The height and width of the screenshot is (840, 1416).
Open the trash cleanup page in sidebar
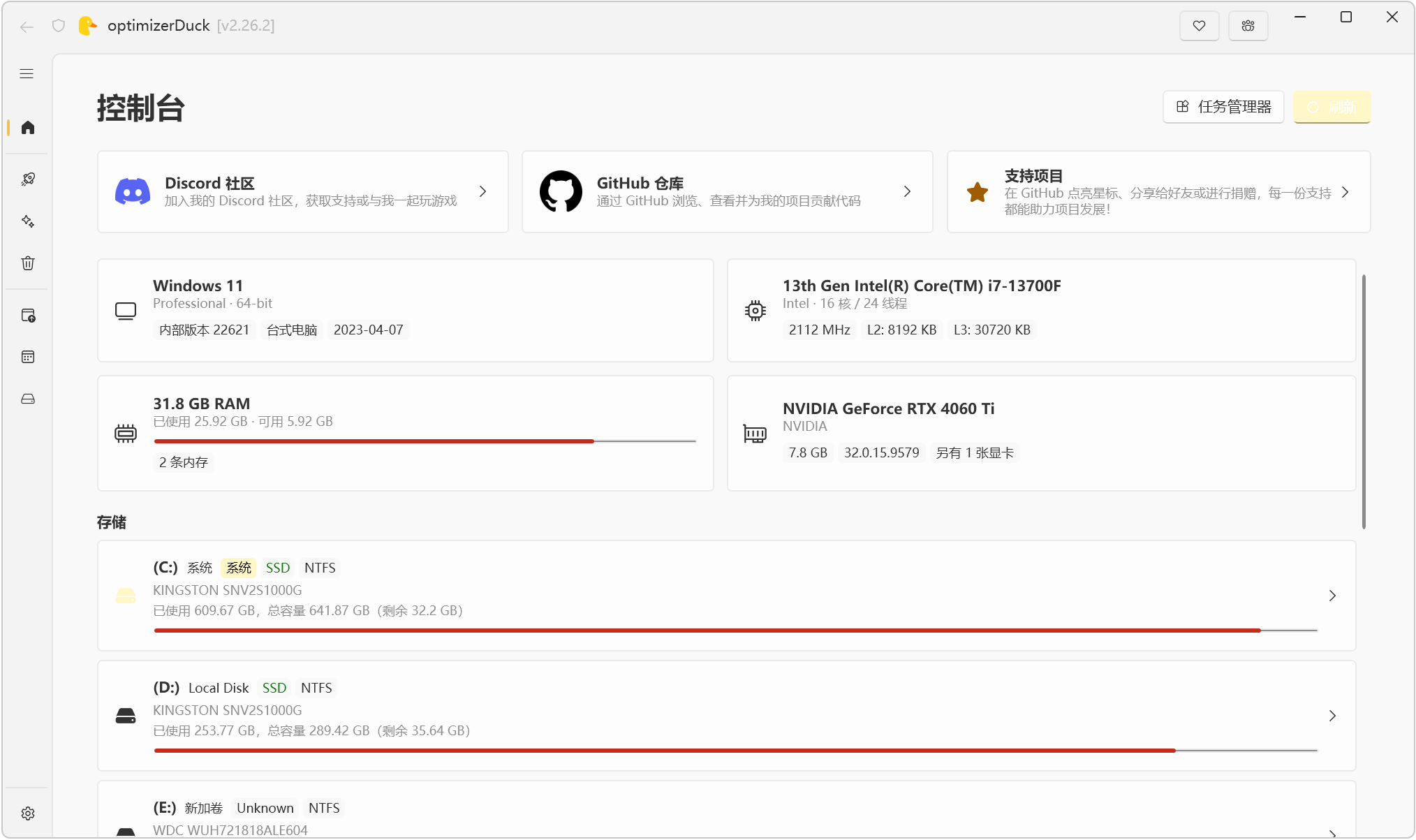(x=28, y=263)
